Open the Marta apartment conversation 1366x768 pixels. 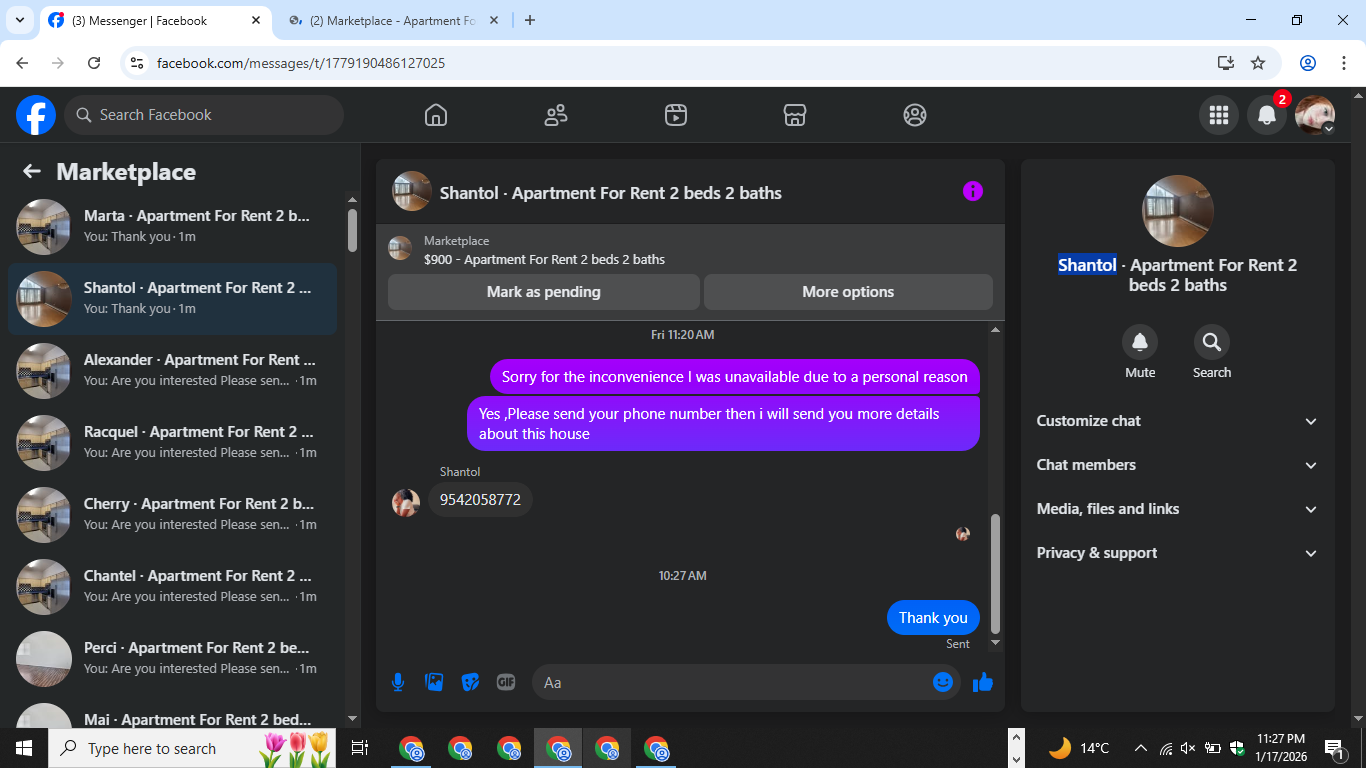click(x=172, y=227)
